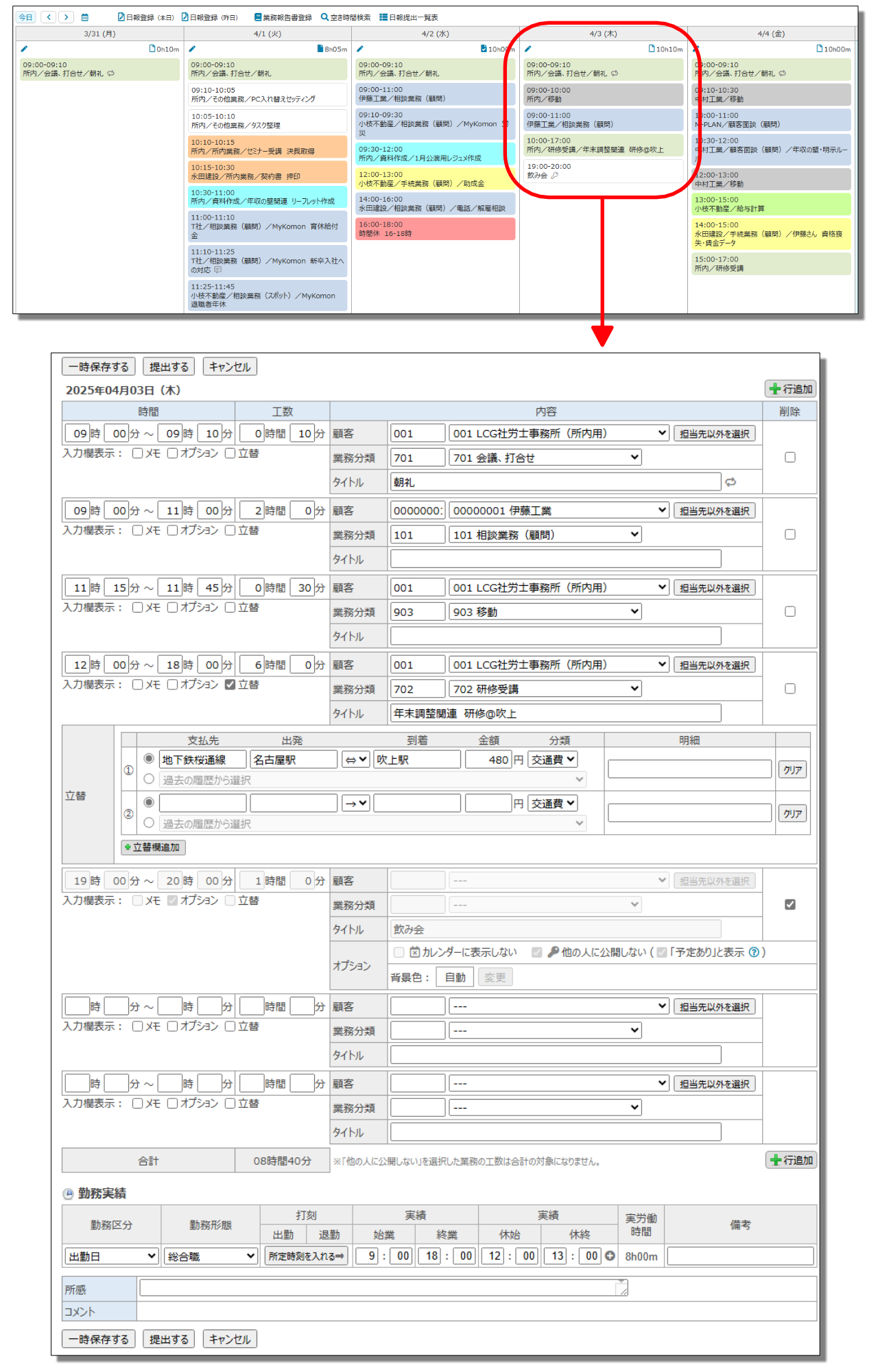Open 顧客 dropdown showing 00000001 伊藤工業
This screenshot has height=1372, width=878.
[x=559, y=510]
